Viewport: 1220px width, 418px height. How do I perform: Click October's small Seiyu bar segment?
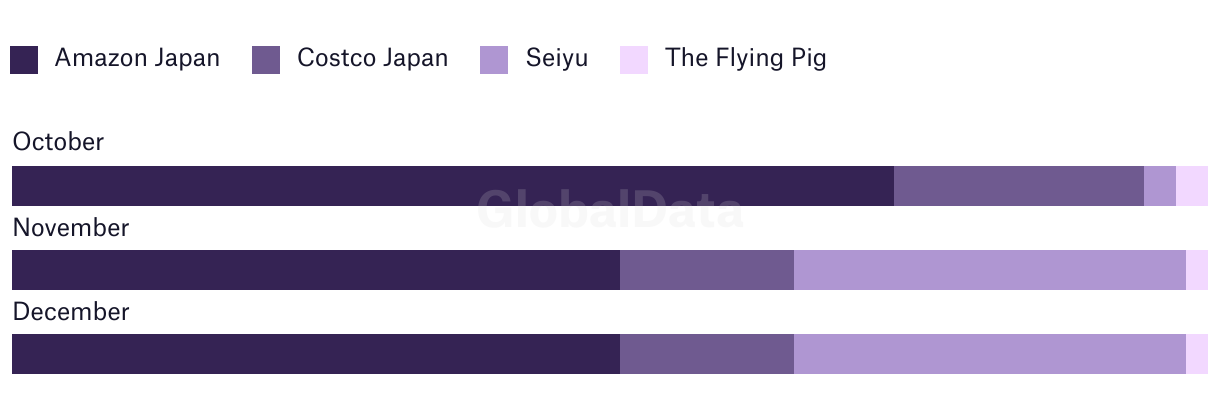(1160, 186)
